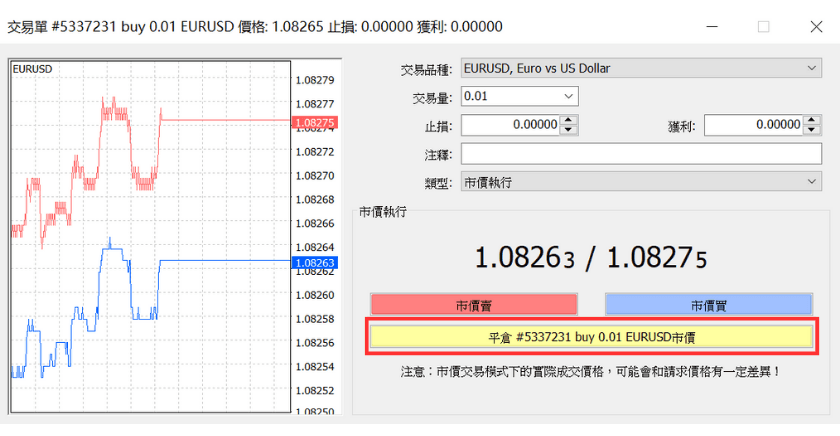
Task: Close the order dialog window
Action: click(x=816, y=26)
